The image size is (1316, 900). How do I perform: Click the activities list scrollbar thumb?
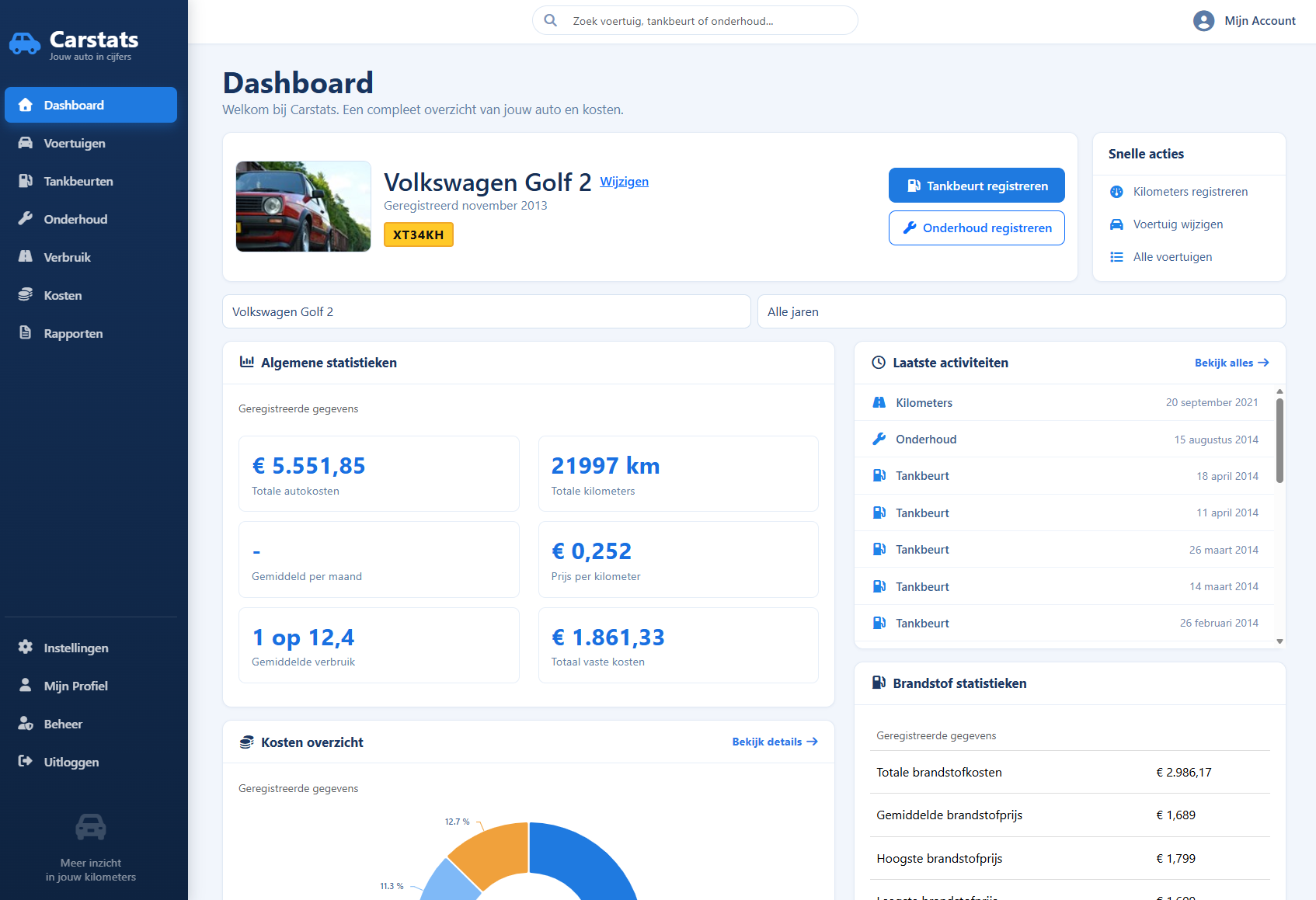click(x=1279, y=440)
